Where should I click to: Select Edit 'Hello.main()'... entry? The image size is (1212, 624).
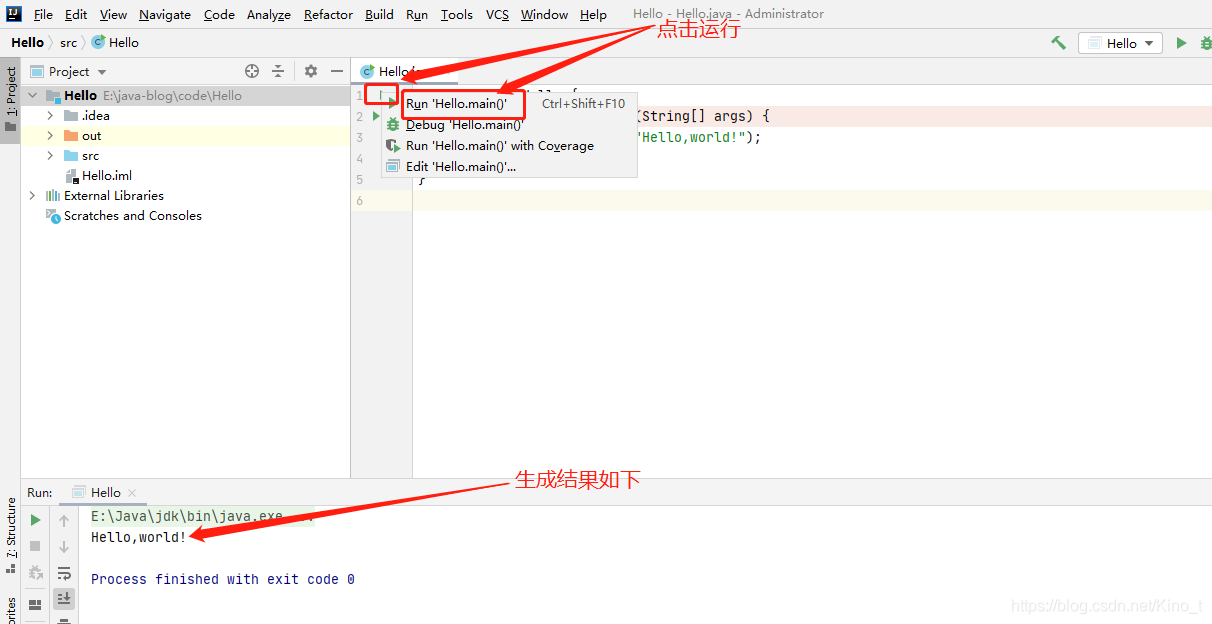click(x=508, y=167)
